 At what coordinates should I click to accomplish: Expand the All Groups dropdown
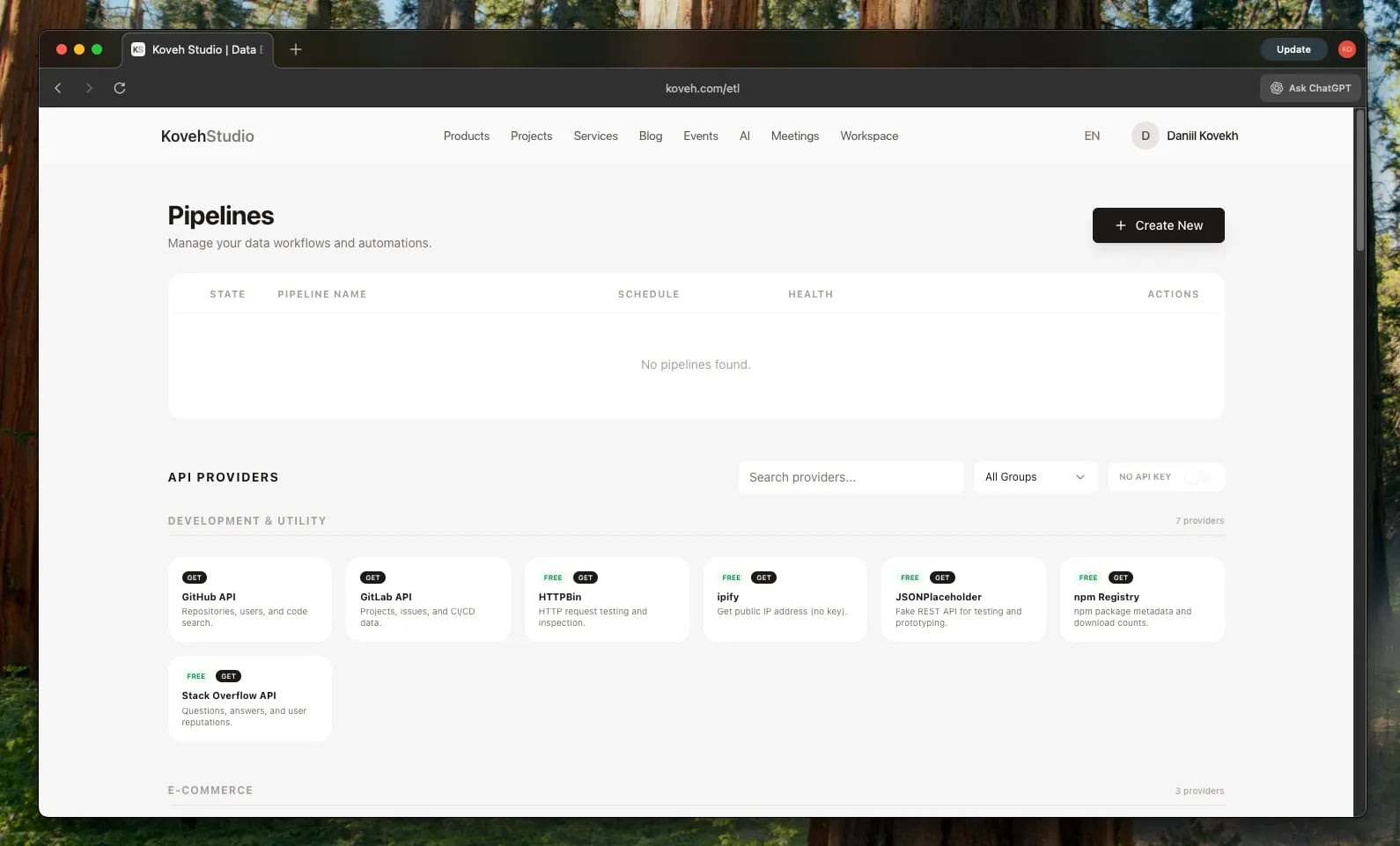pyautogui.click(x=1035, y=477)
